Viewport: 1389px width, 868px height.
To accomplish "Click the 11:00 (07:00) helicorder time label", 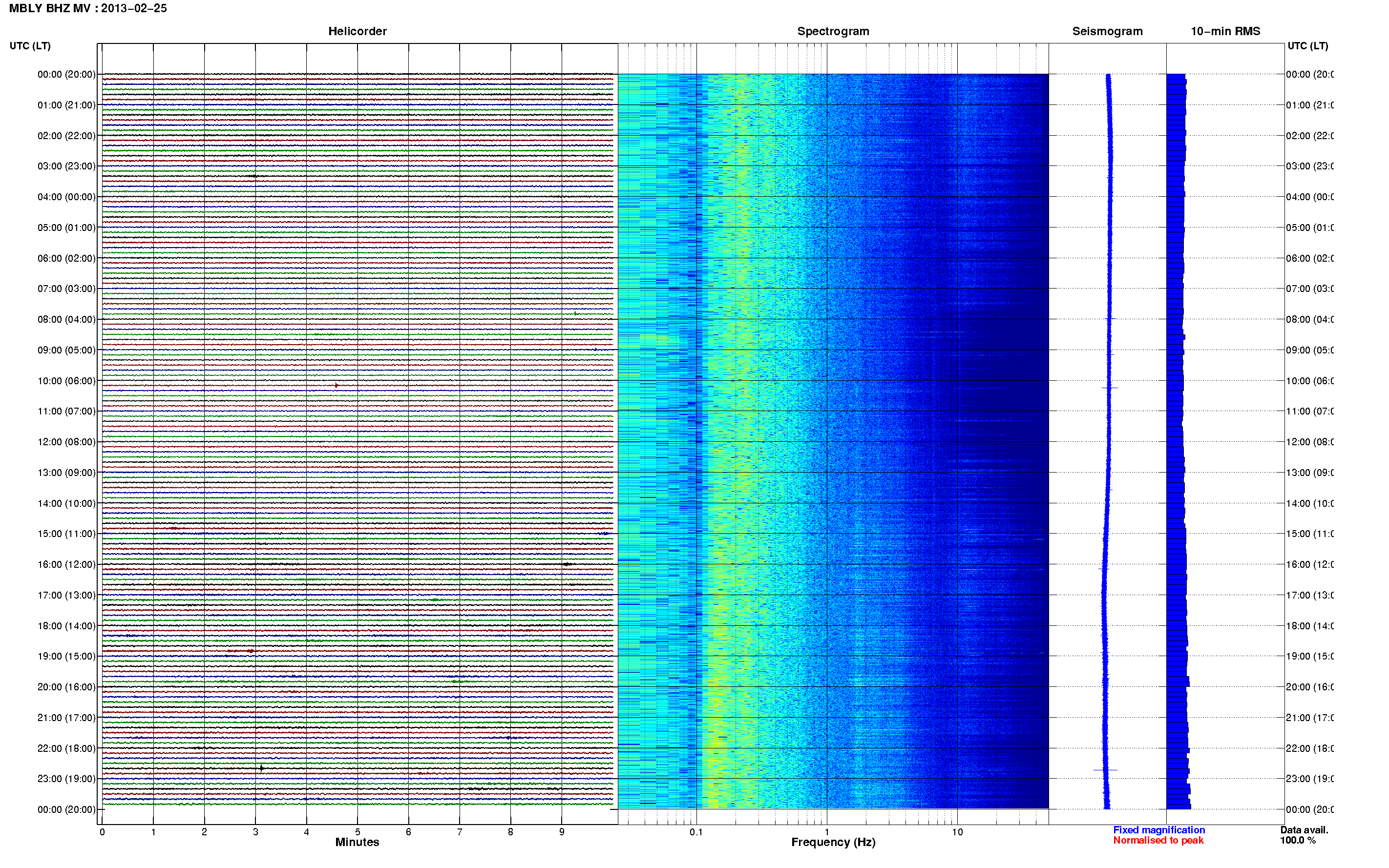I will pyautogui.click(x=66, y=411).
